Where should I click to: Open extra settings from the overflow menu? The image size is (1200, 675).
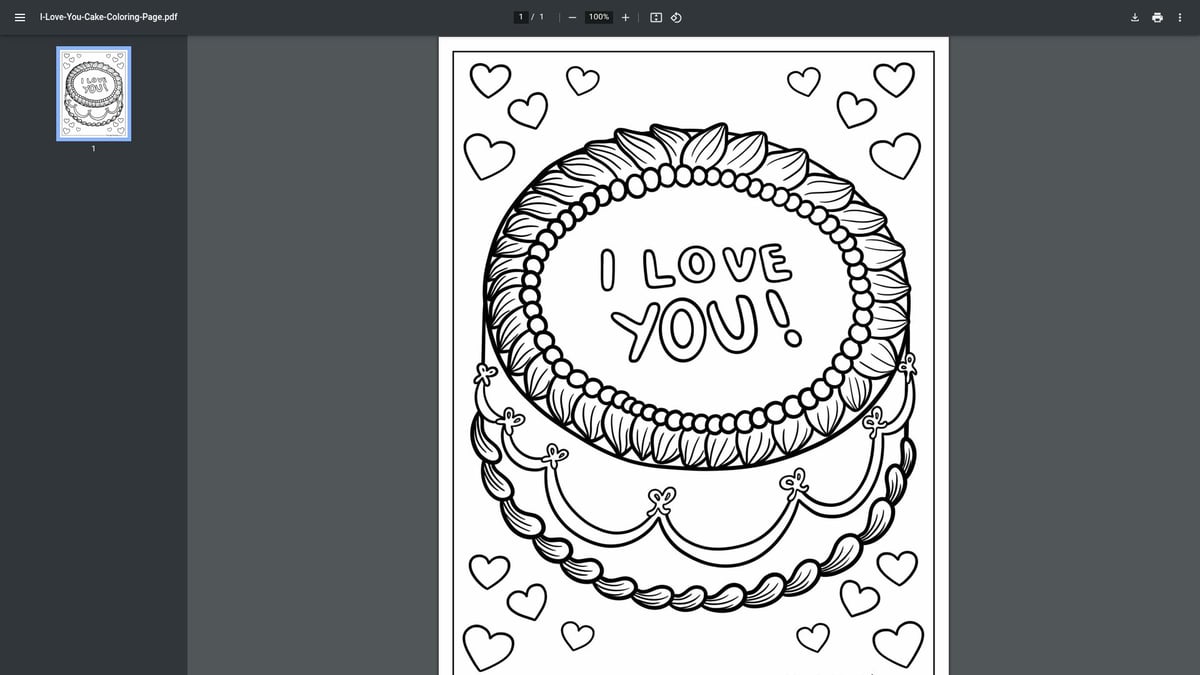(1181, 17)
